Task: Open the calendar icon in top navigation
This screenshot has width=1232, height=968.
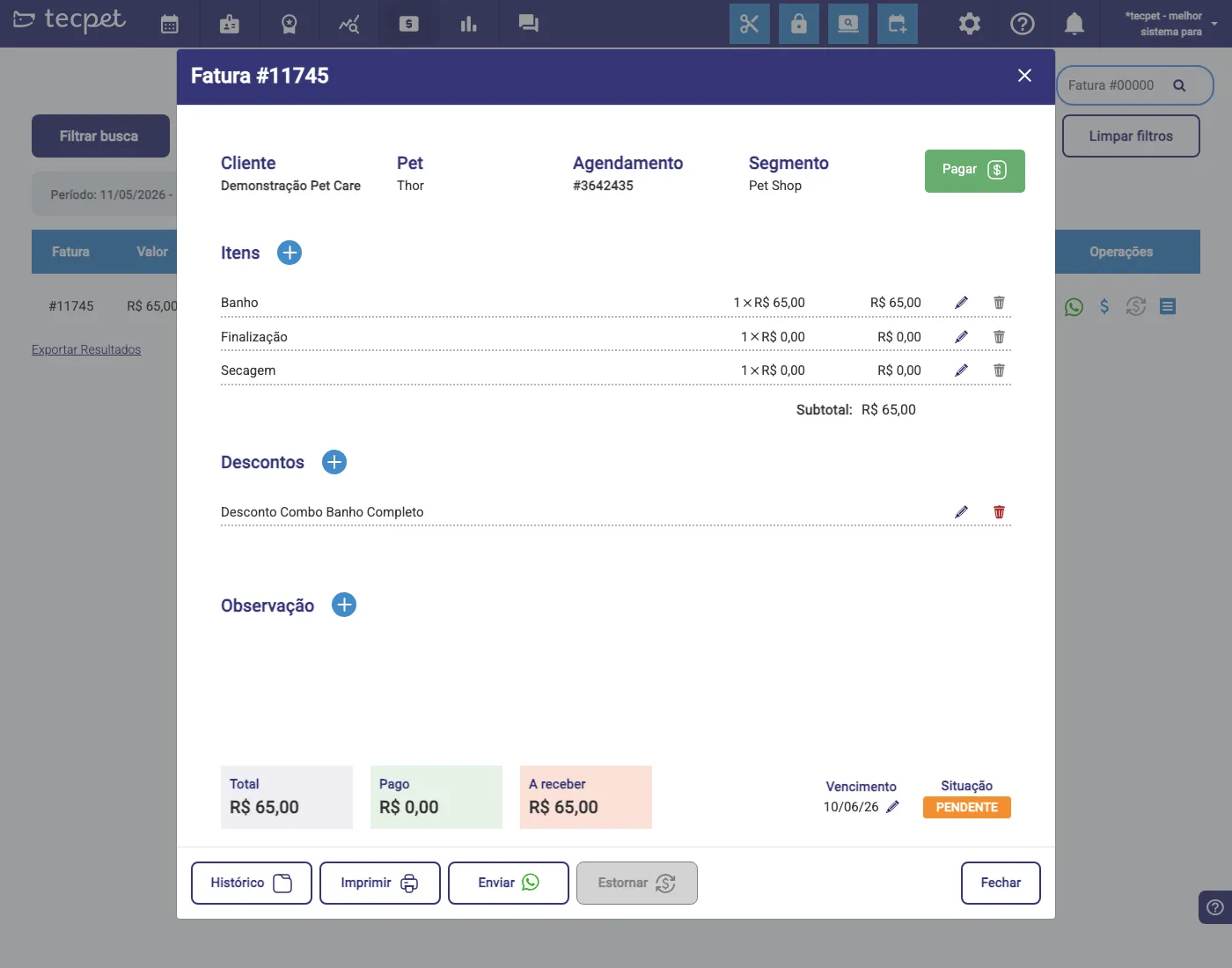Action: (x=170, y=24)
